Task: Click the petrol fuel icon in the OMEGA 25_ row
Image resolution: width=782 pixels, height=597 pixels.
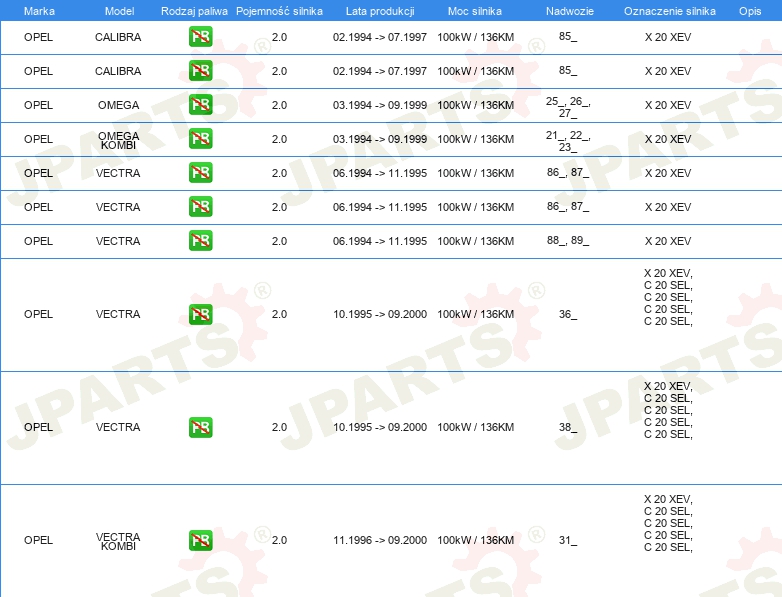Action: point(200,105)
